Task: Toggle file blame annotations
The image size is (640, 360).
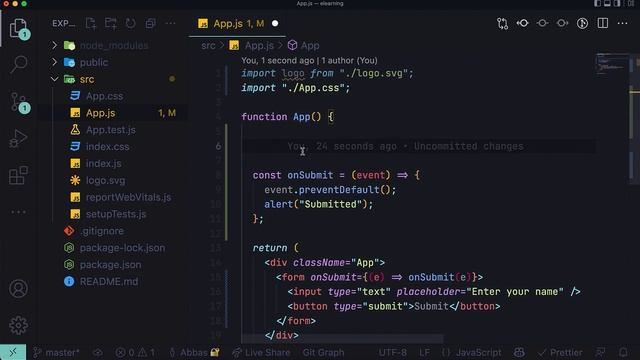Action: (x=582, y=23)
